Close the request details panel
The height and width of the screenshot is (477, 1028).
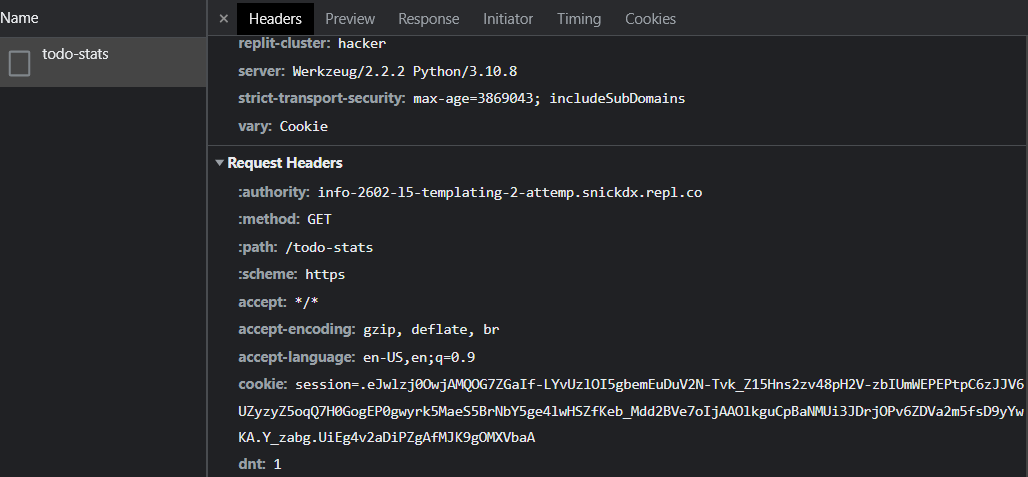click(223, 19)
